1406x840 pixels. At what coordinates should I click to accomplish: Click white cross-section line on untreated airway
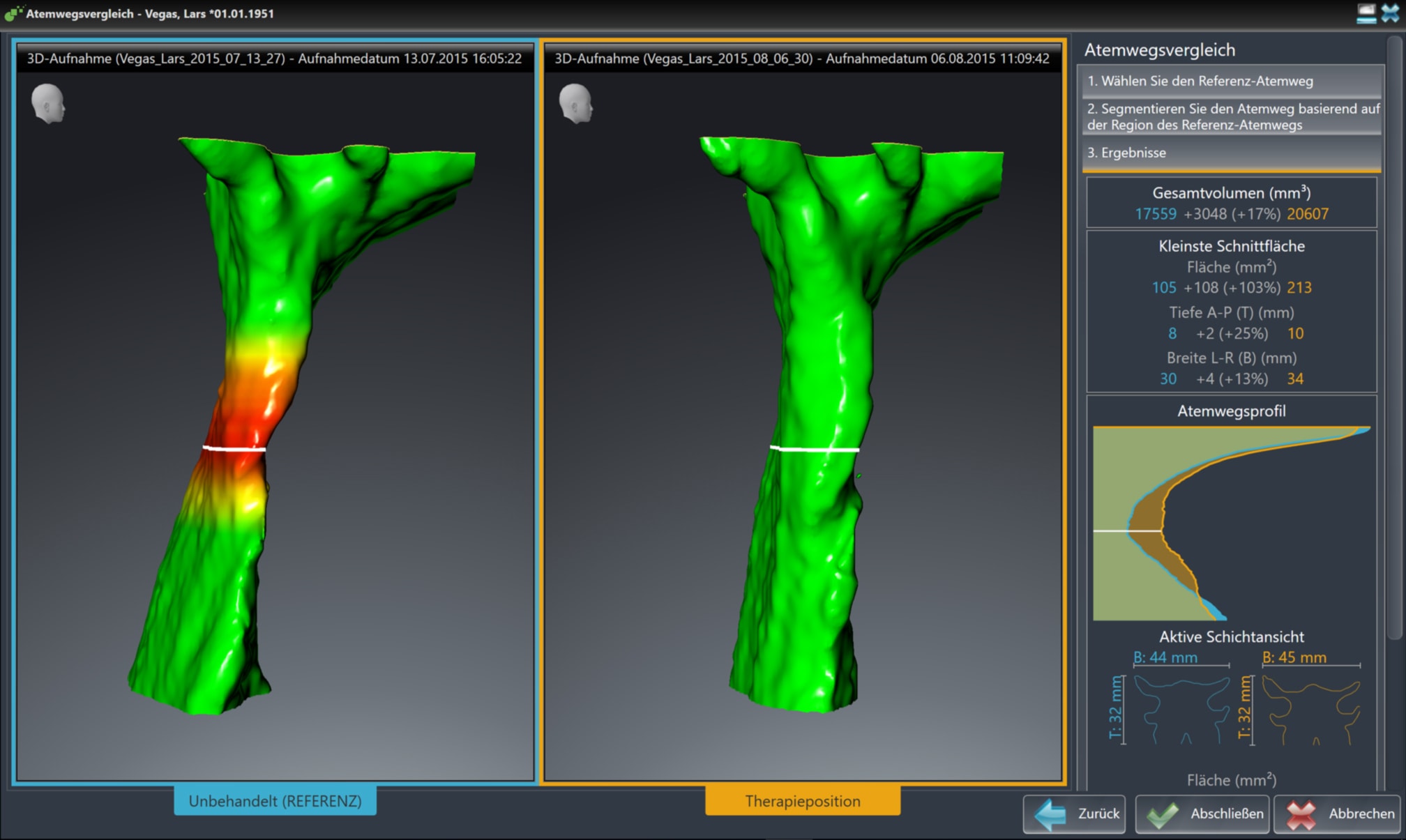[234, 449]
